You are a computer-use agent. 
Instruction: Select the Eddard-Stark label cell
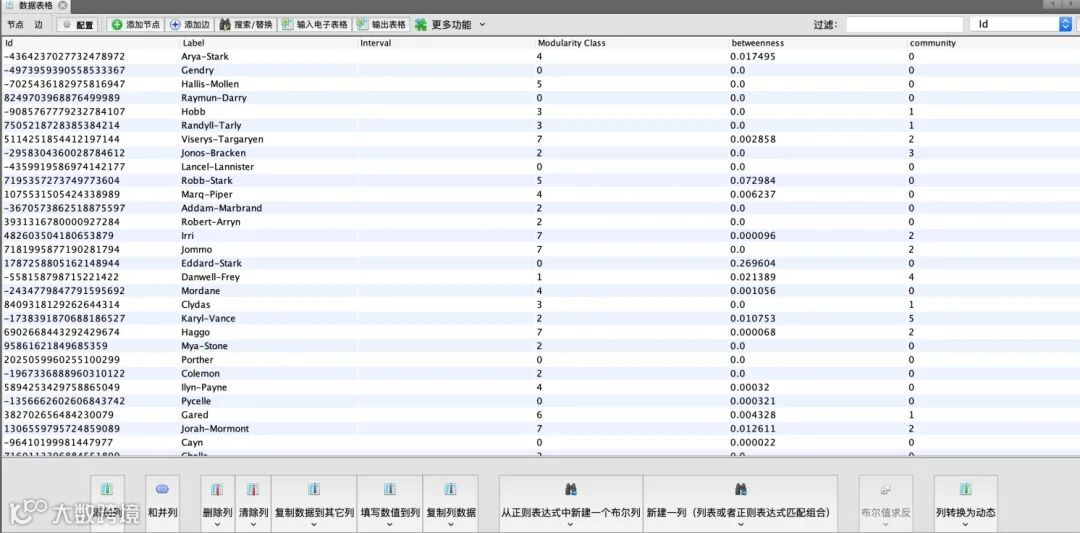pos(209,263)
